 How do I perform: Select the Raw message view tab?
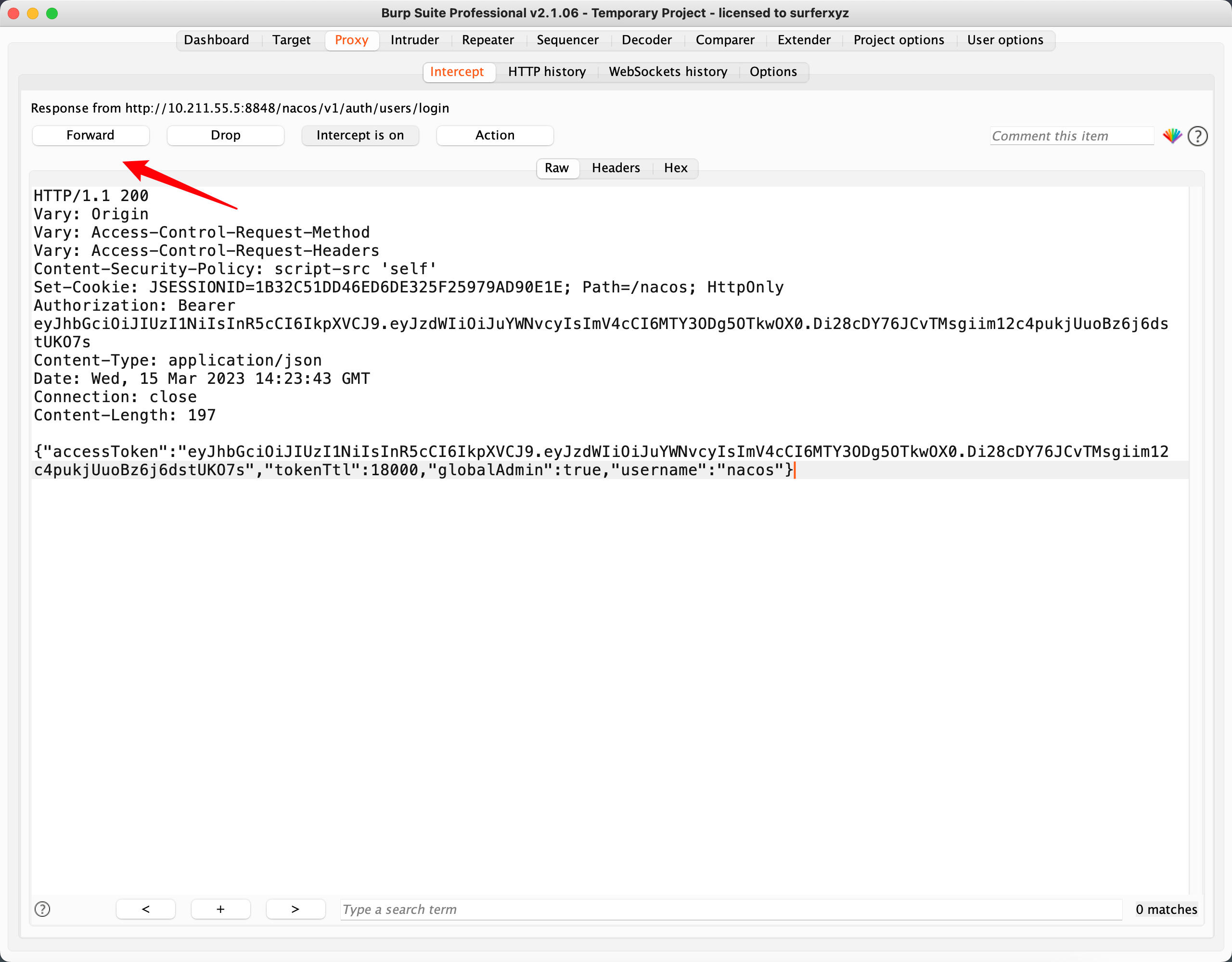(x=557, y=168)
